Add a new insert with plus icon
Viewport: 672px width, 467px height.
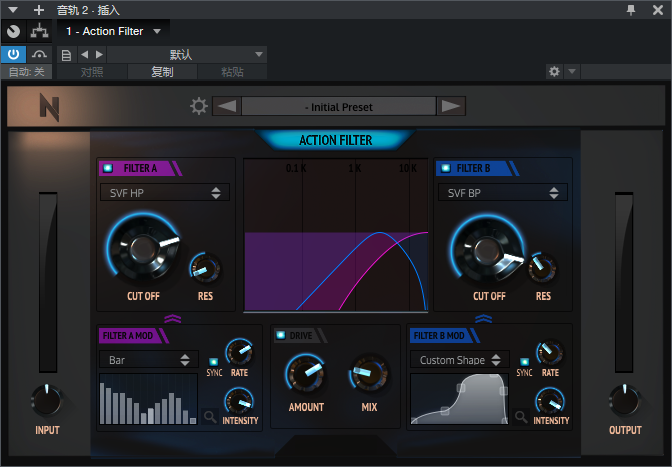[39, 10]
